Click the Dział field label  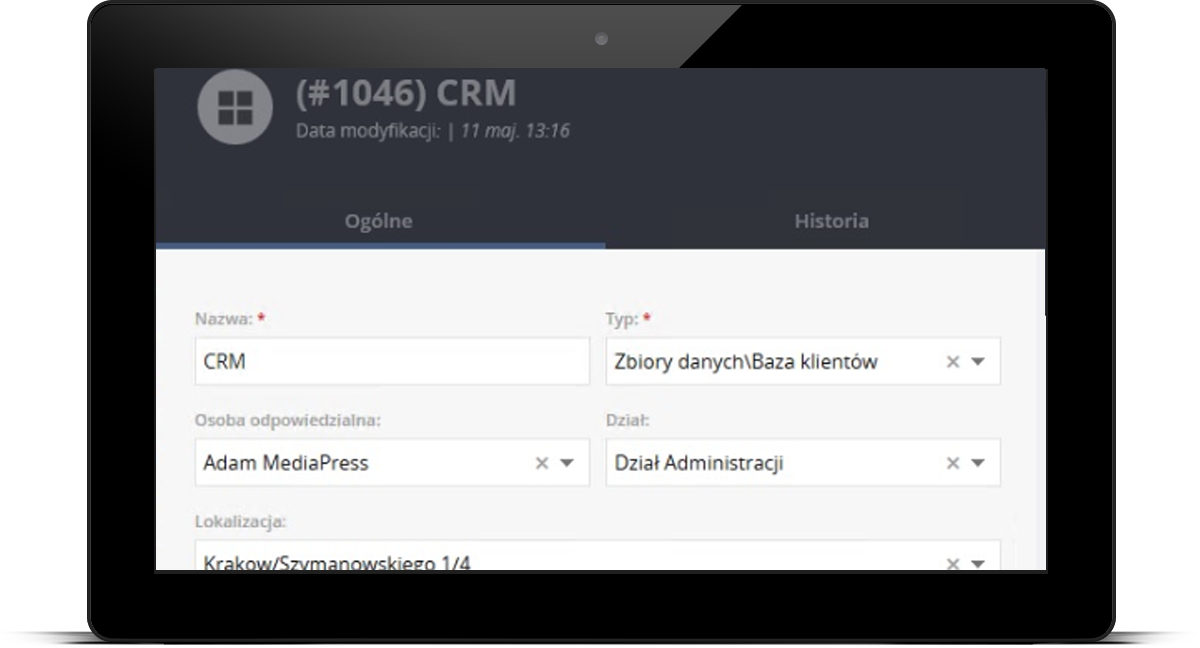click(x=628, y=420)
